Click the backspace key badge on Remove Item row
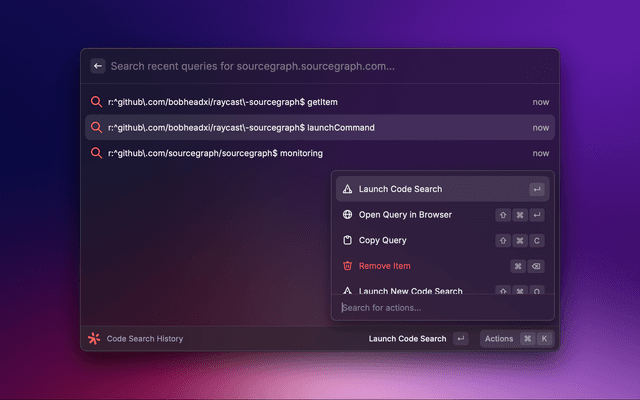 pos(537,266)
